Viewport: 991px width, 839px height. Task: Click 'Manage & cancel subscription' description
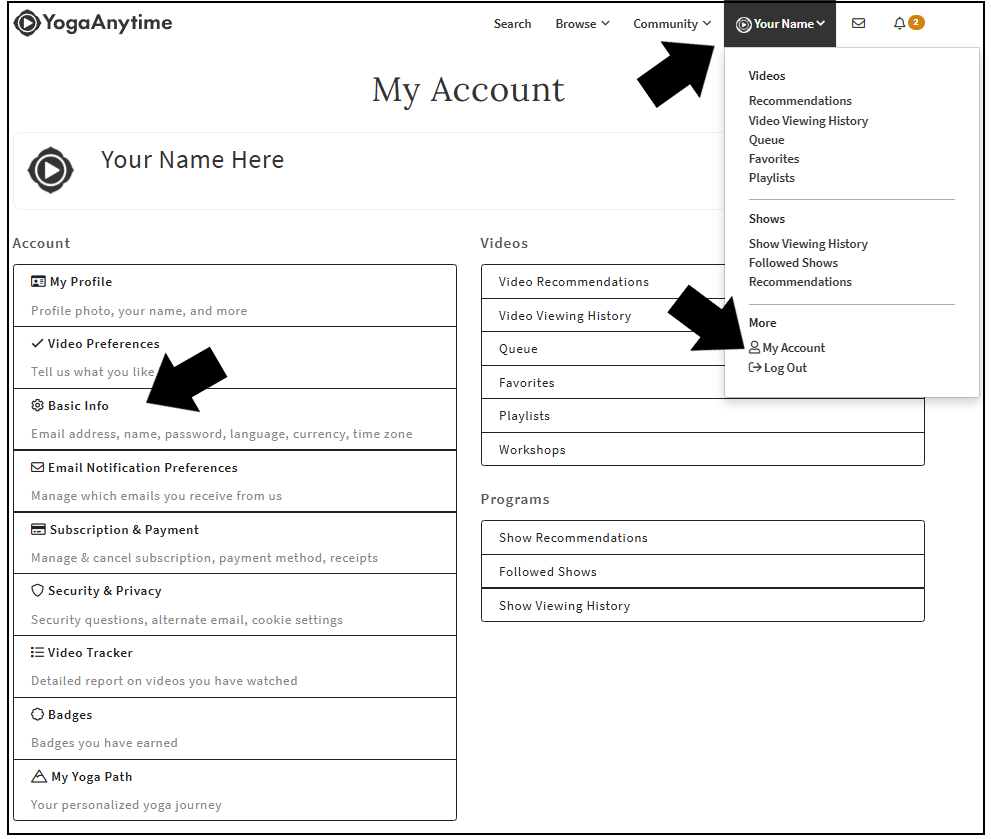(204, 558)
